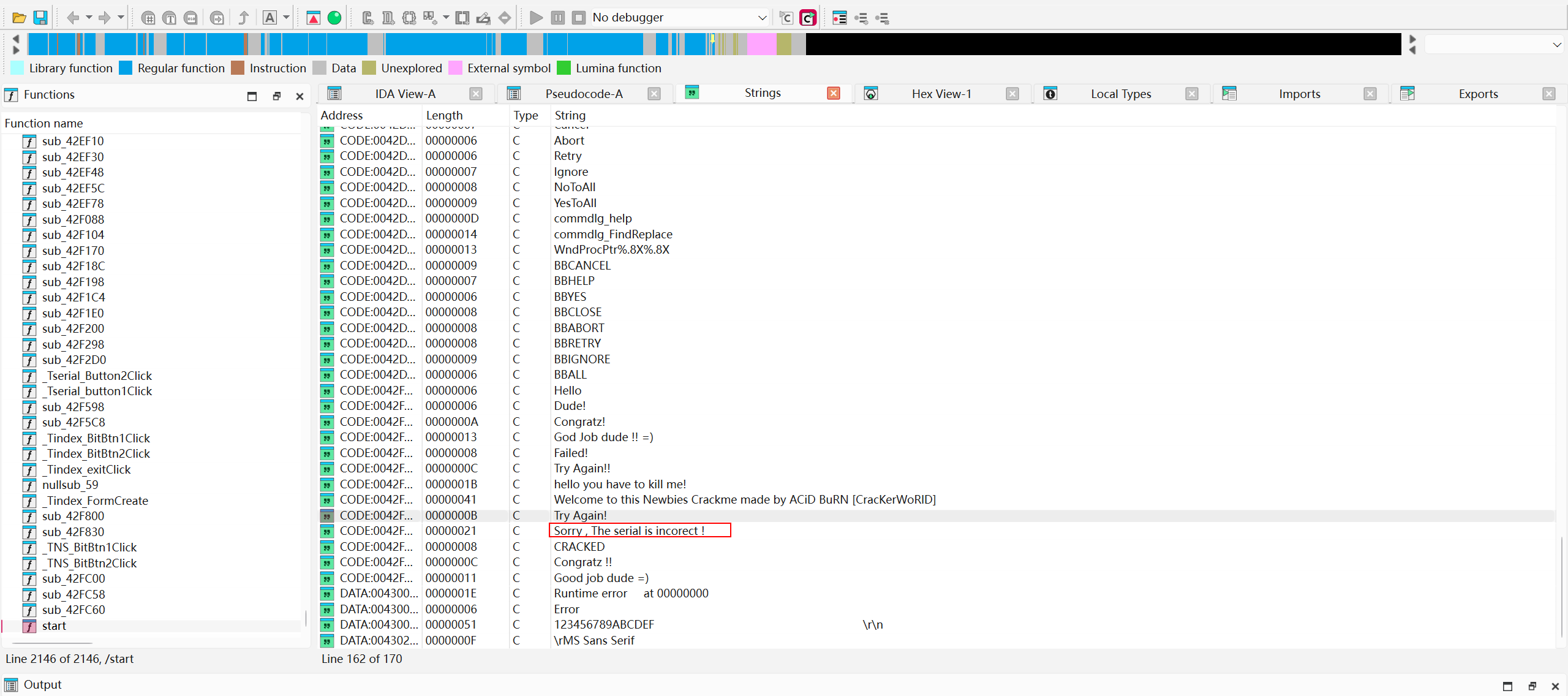Close the Strings tab with the red X
This screenshot has width=1568, height=696.
click(x=833, y=93)
